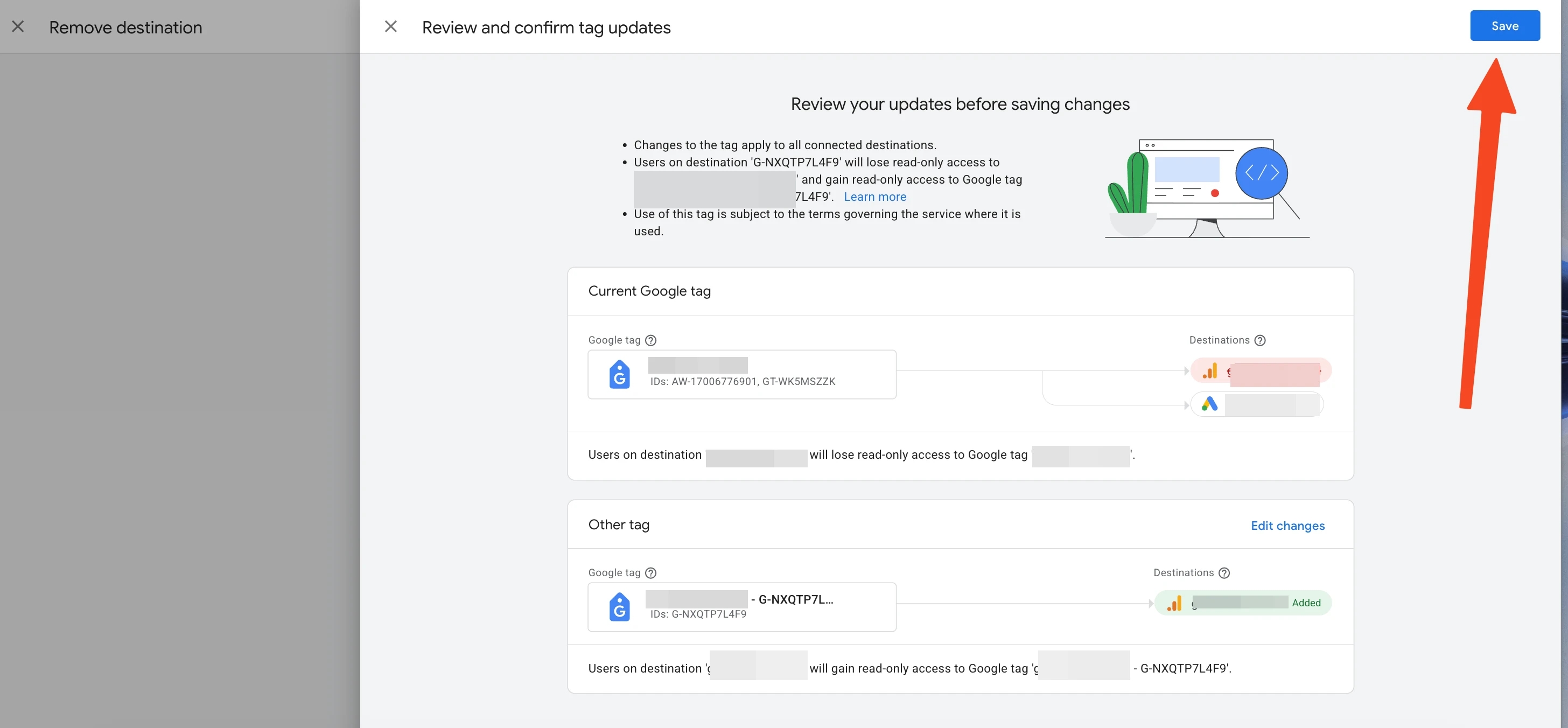This screenshot has width=1568, height=728.
Task: Close the Review and confirm tag updates panel
Action: (x=391, y=26)
